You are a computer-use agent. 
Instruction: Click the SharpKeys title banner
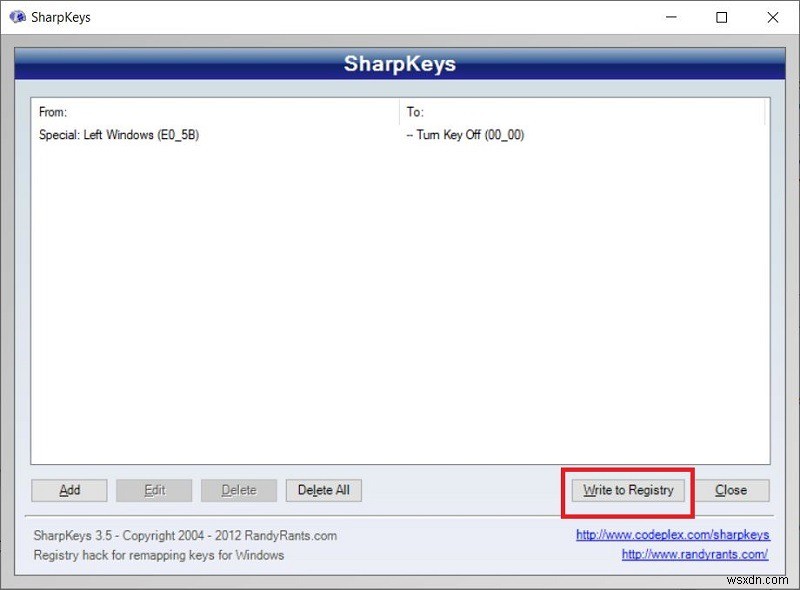click(400, 63)
